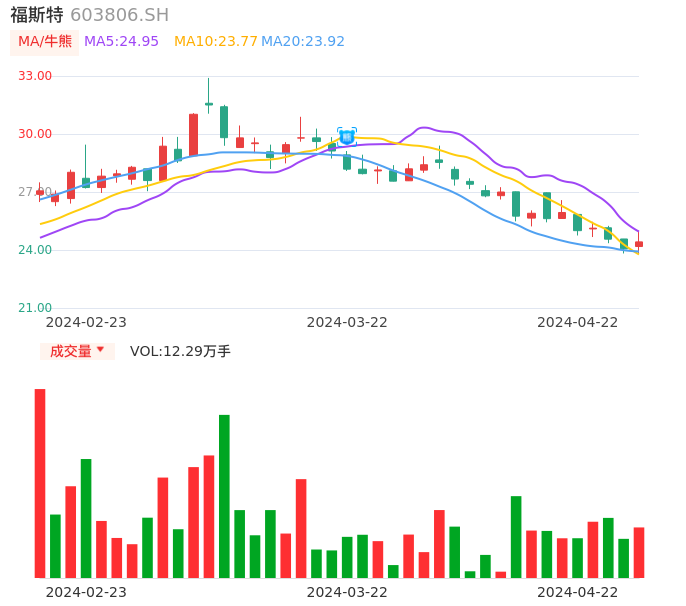This screenshot has width=686, height=606.
Task: Click the 33.00 price axis label
Action: pos(35,76)
